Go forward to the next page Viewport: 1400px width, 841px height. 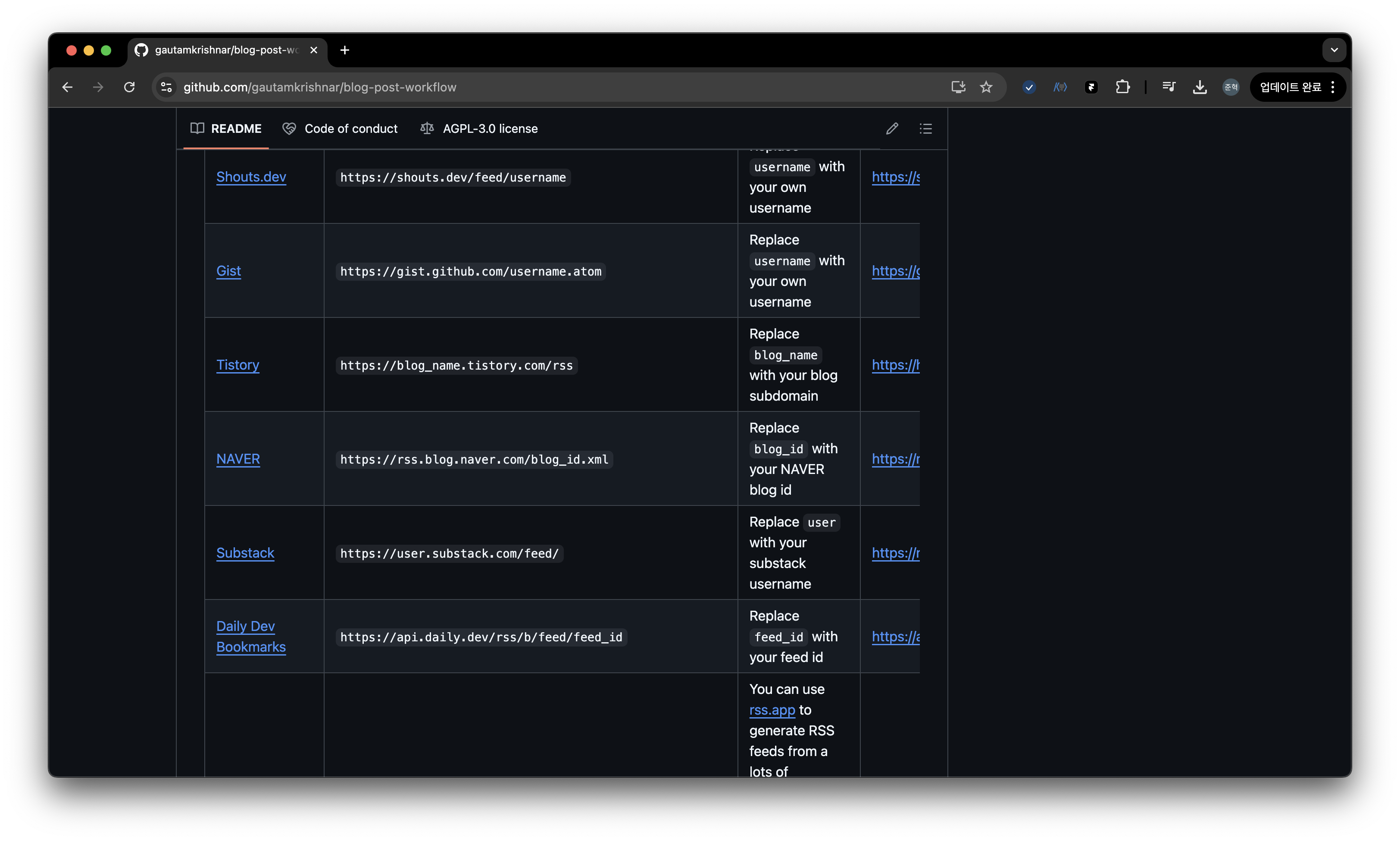pos(98,87)
